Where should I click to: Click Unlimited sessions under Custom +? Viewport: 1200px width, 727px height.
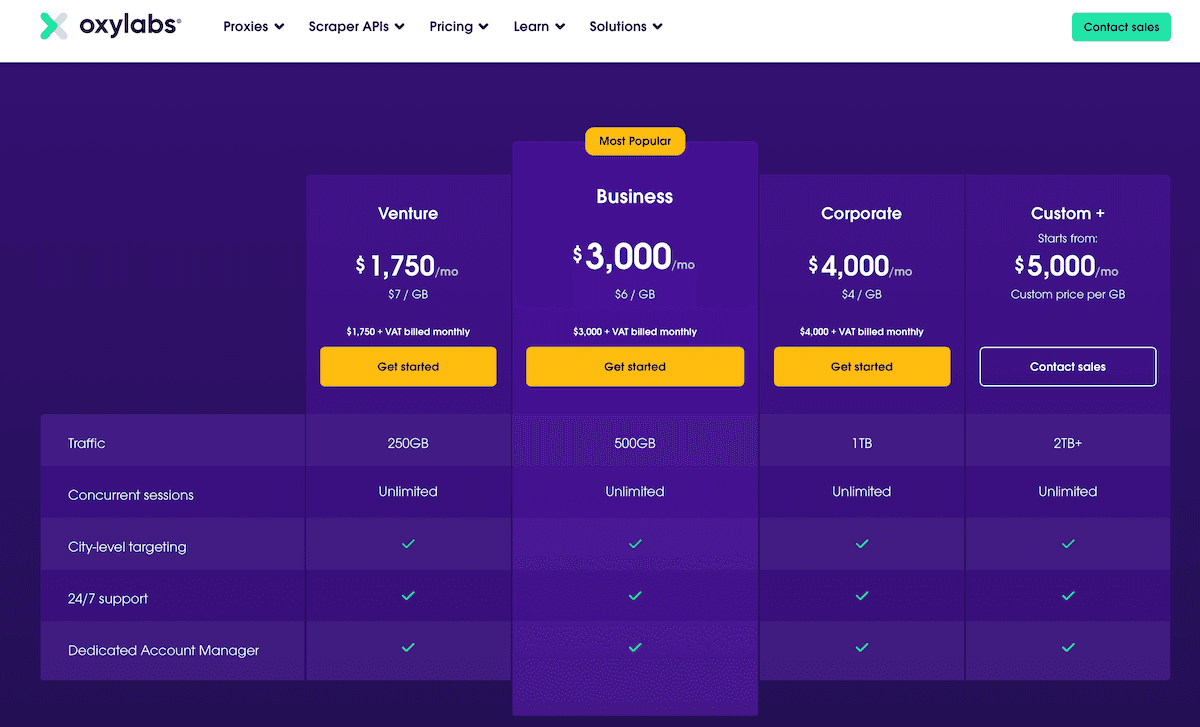(x=1068, y=491)
